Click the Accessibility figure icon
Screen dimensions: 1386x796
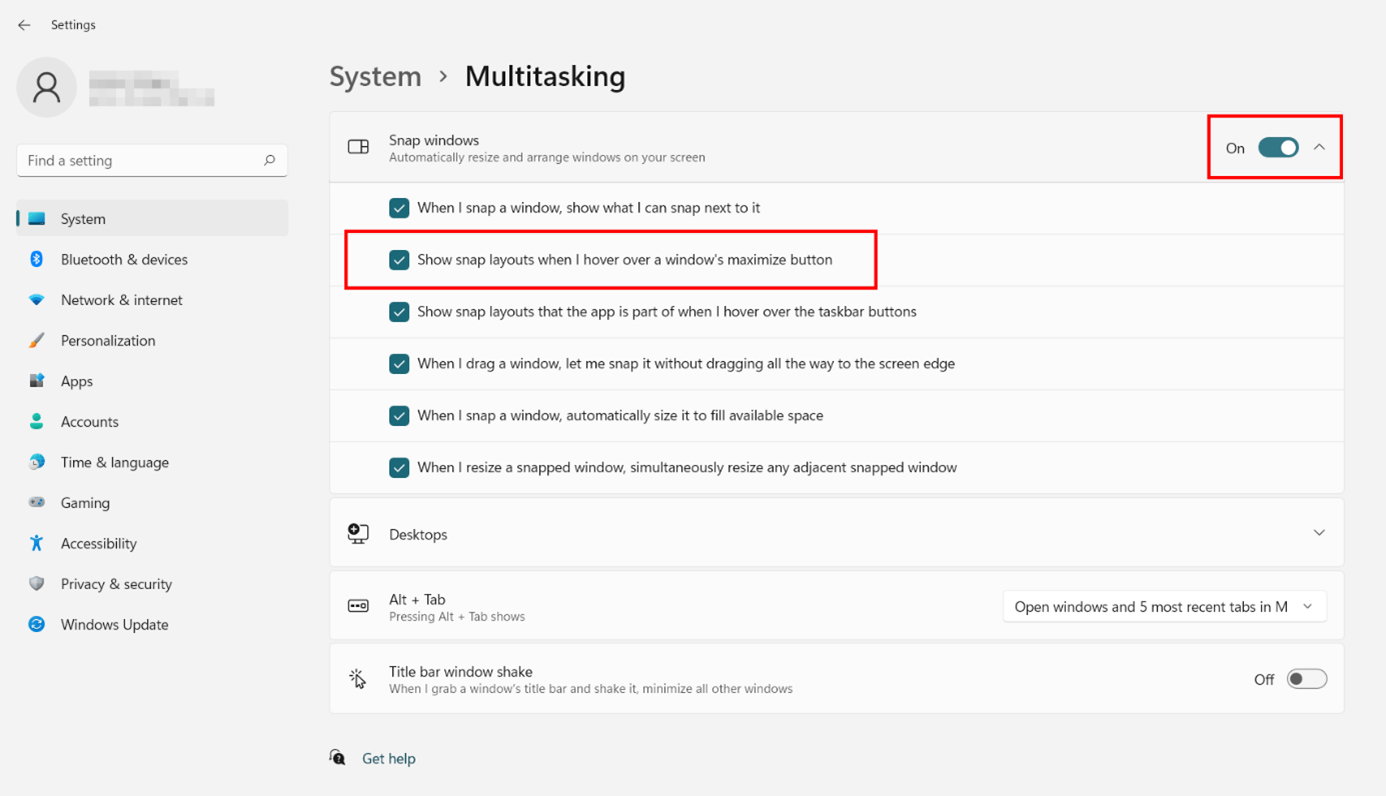click(x=37, y=543)
